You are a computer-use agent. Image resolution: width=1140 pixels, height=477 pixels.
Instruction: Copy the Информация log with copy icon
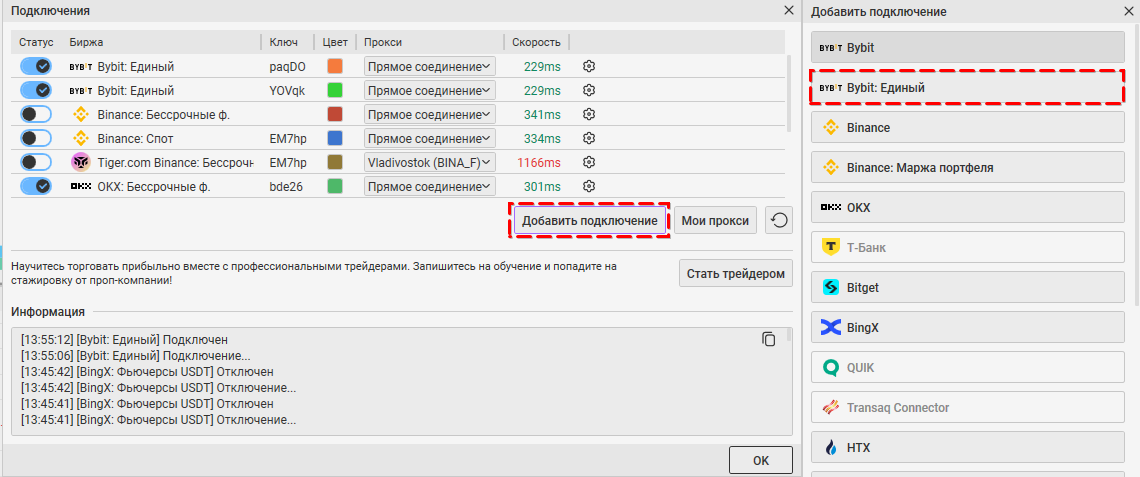[x=768, y=339]
